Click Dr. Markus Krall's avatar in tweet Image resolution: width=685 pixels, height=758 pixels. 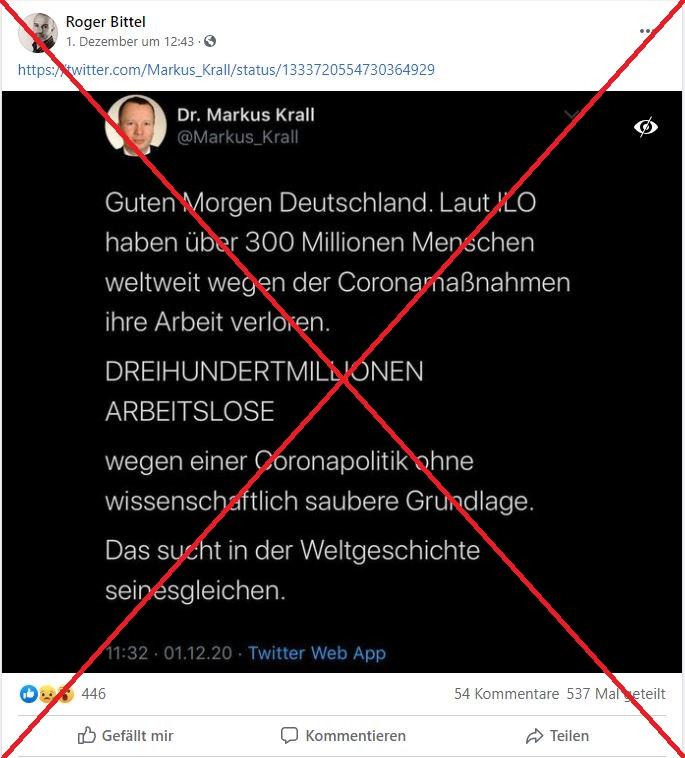(x=136, y=125)
